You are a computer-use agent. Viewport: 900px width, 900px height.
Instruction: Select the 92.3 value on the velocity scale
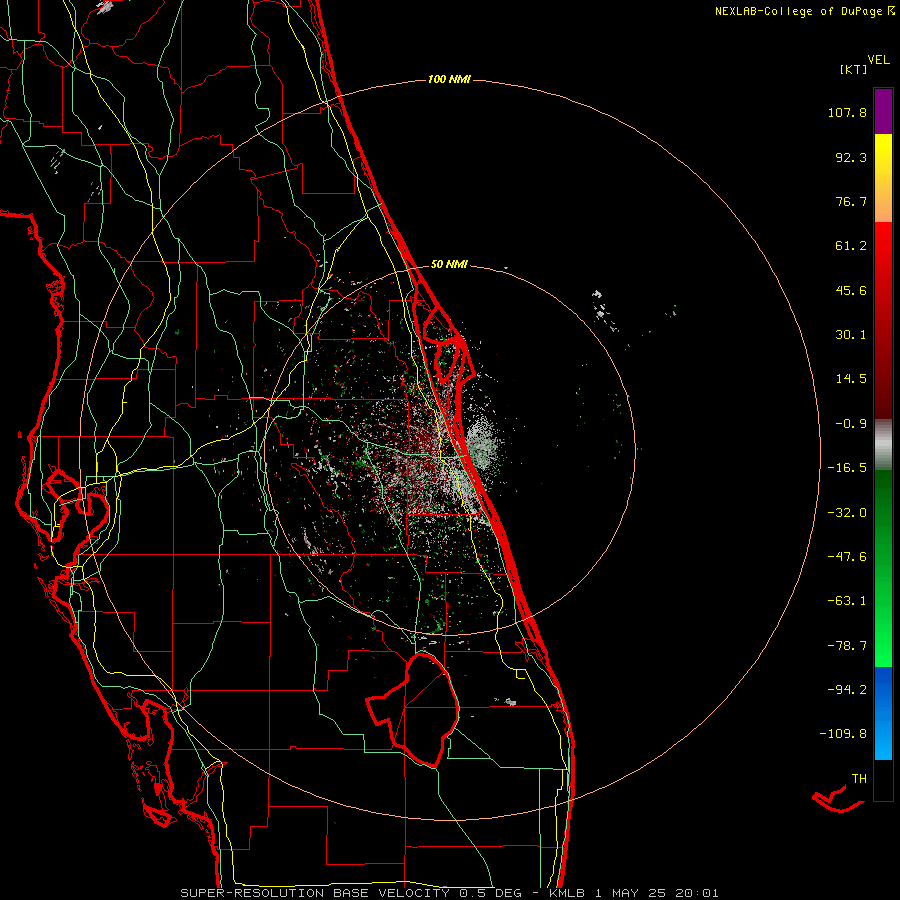pyautogui.click(x=851, y=157)
